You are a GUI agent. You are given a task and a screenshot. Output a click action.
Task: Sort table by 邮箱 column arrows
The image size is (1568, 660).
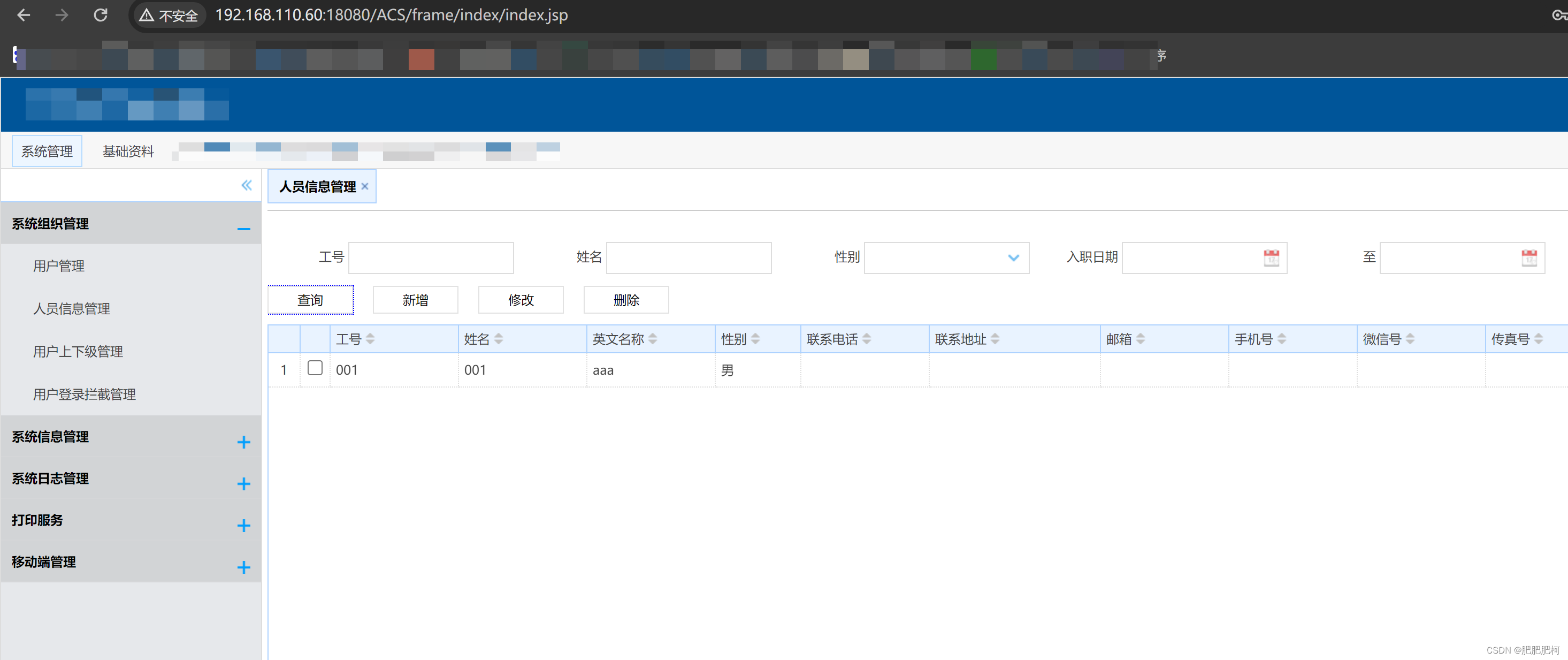pyautogui.click(x=1141, y=339)
